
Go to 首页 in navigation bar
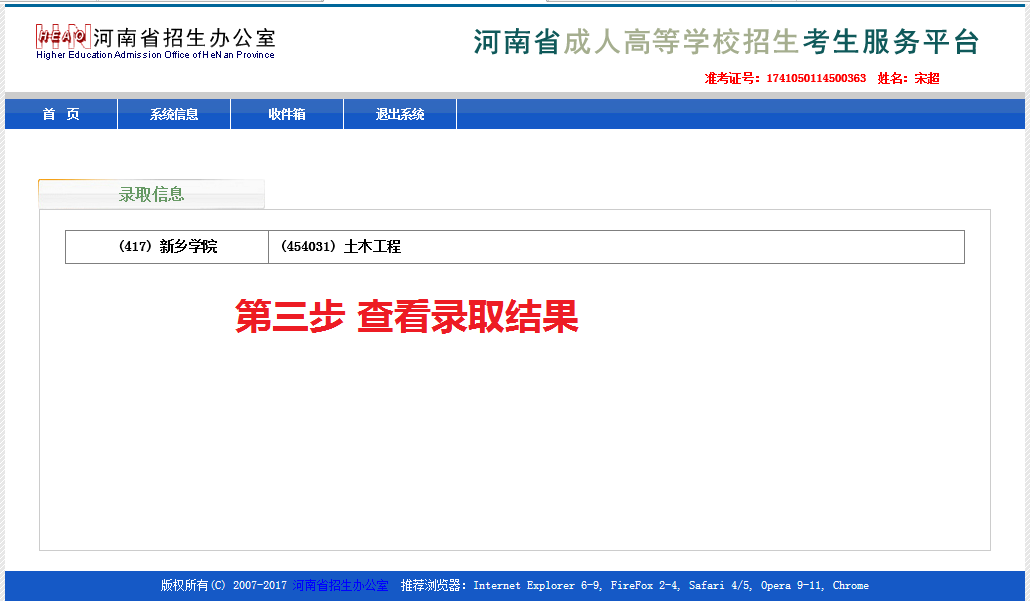point(61,114)
